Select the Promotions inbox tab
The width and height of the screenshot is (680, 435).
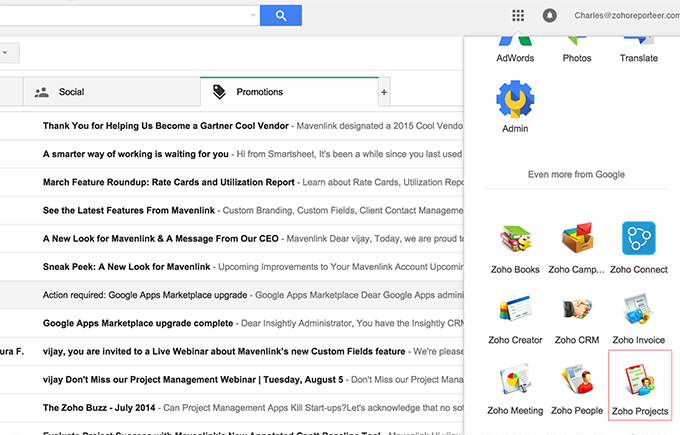click(289, 92)
